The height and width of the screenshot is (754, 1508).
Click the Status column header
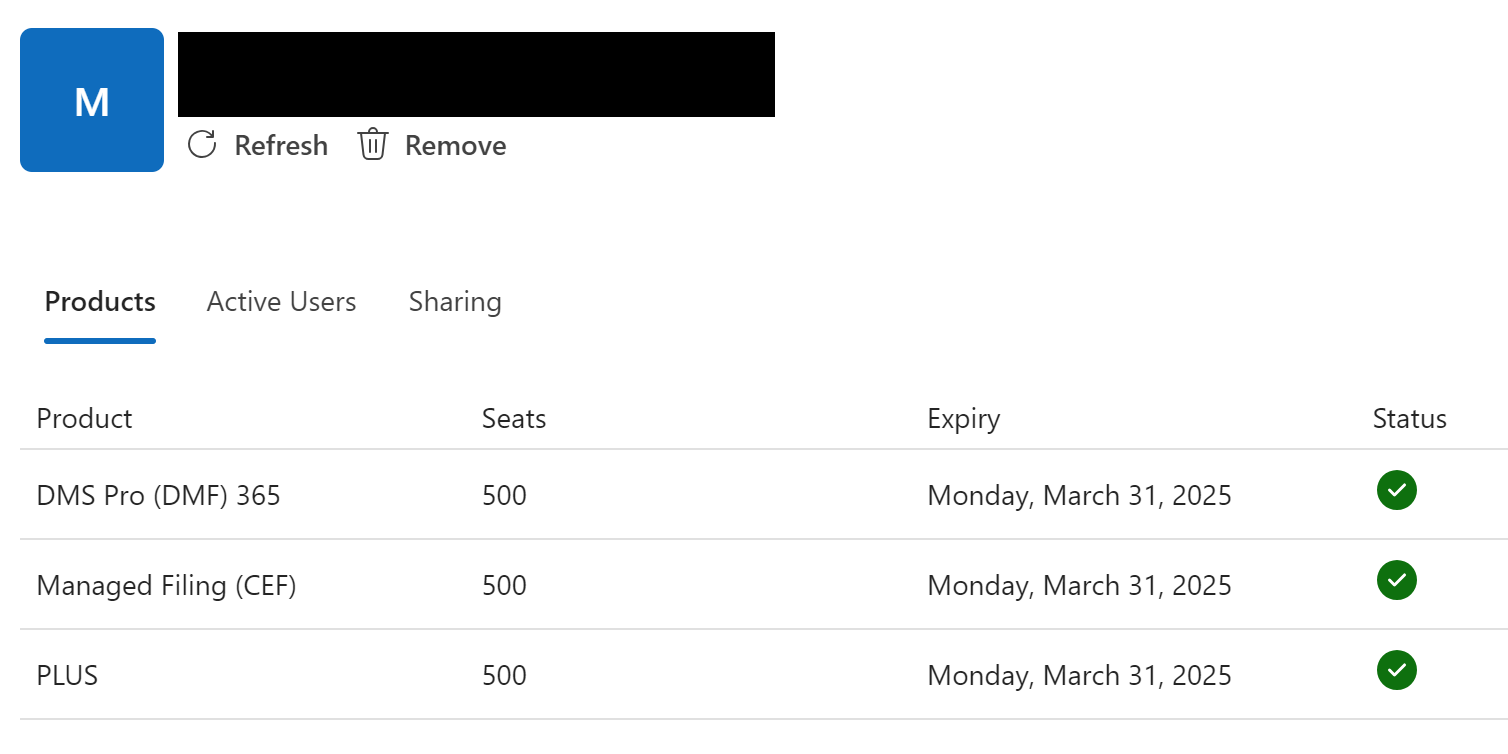(x=1409, y=418)
